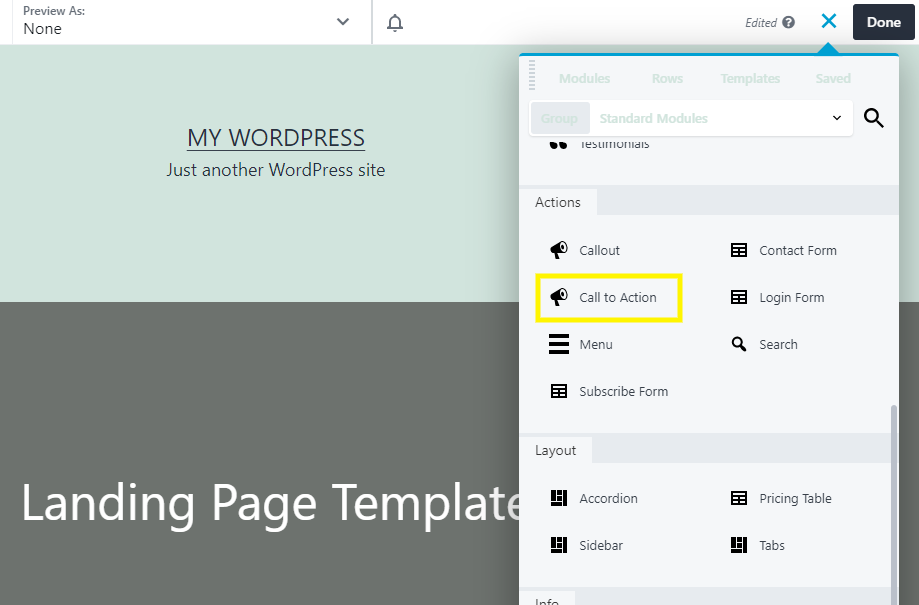Select the Call to Action module icon
The width and height of the screenshot is (919, 605).
(559, 297)
